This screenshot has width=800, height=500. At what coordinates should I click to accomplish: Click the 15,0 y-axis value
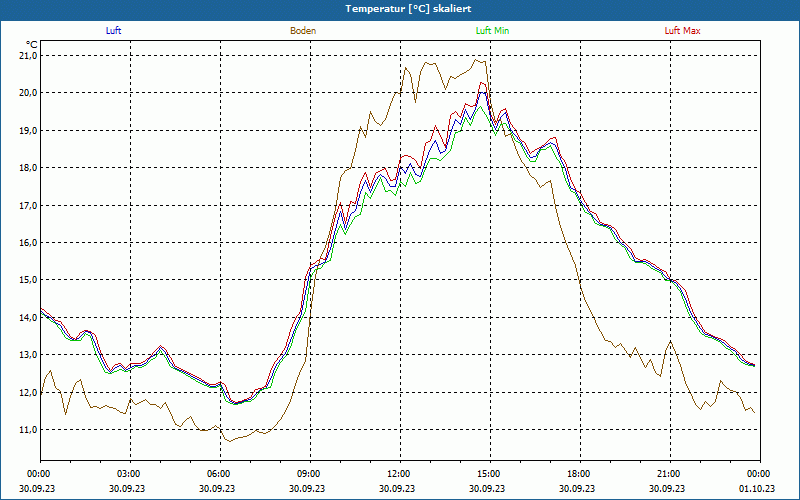pos(30,280)
